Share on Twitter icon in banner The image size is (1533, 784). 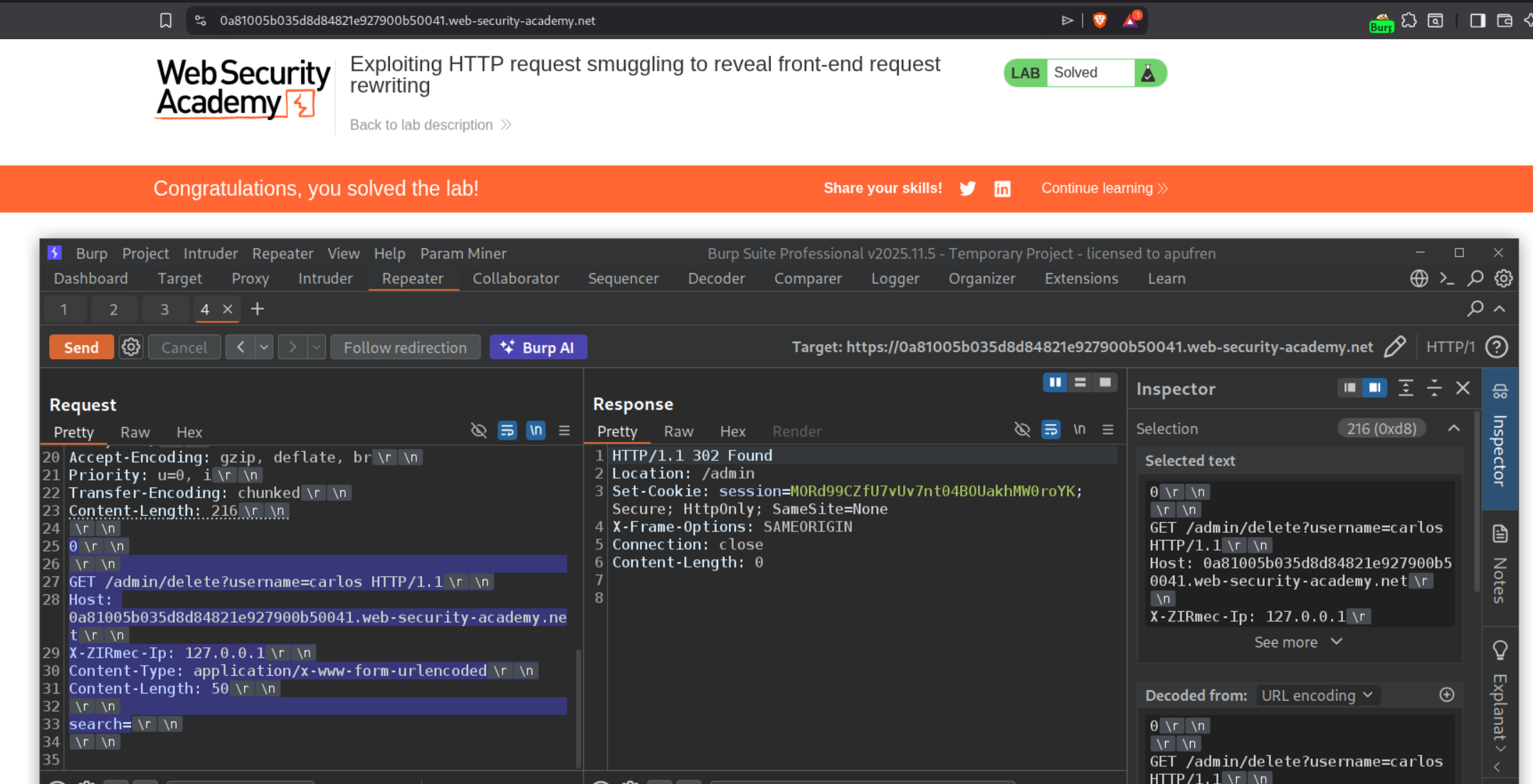967,189
